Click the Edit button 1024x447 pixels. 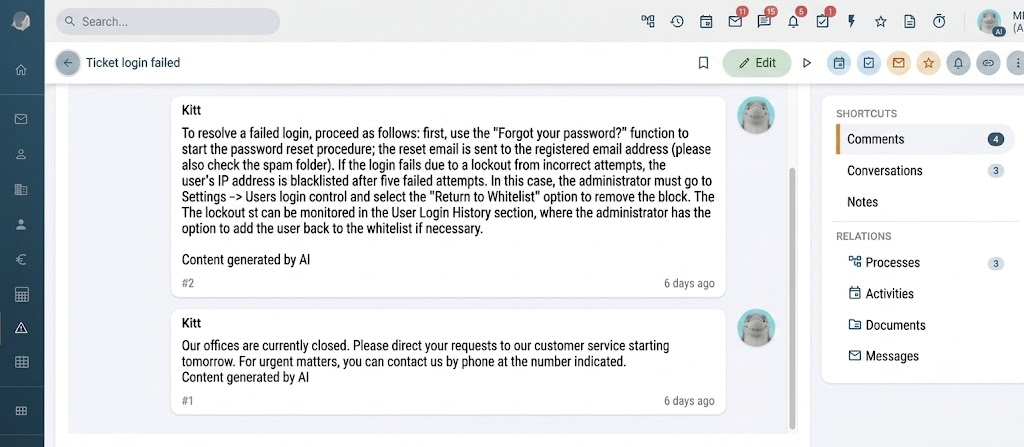(757, 63)
